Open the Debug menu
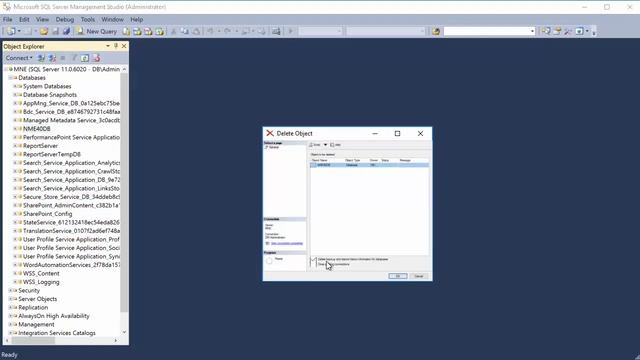 click(x=65, y=20)
